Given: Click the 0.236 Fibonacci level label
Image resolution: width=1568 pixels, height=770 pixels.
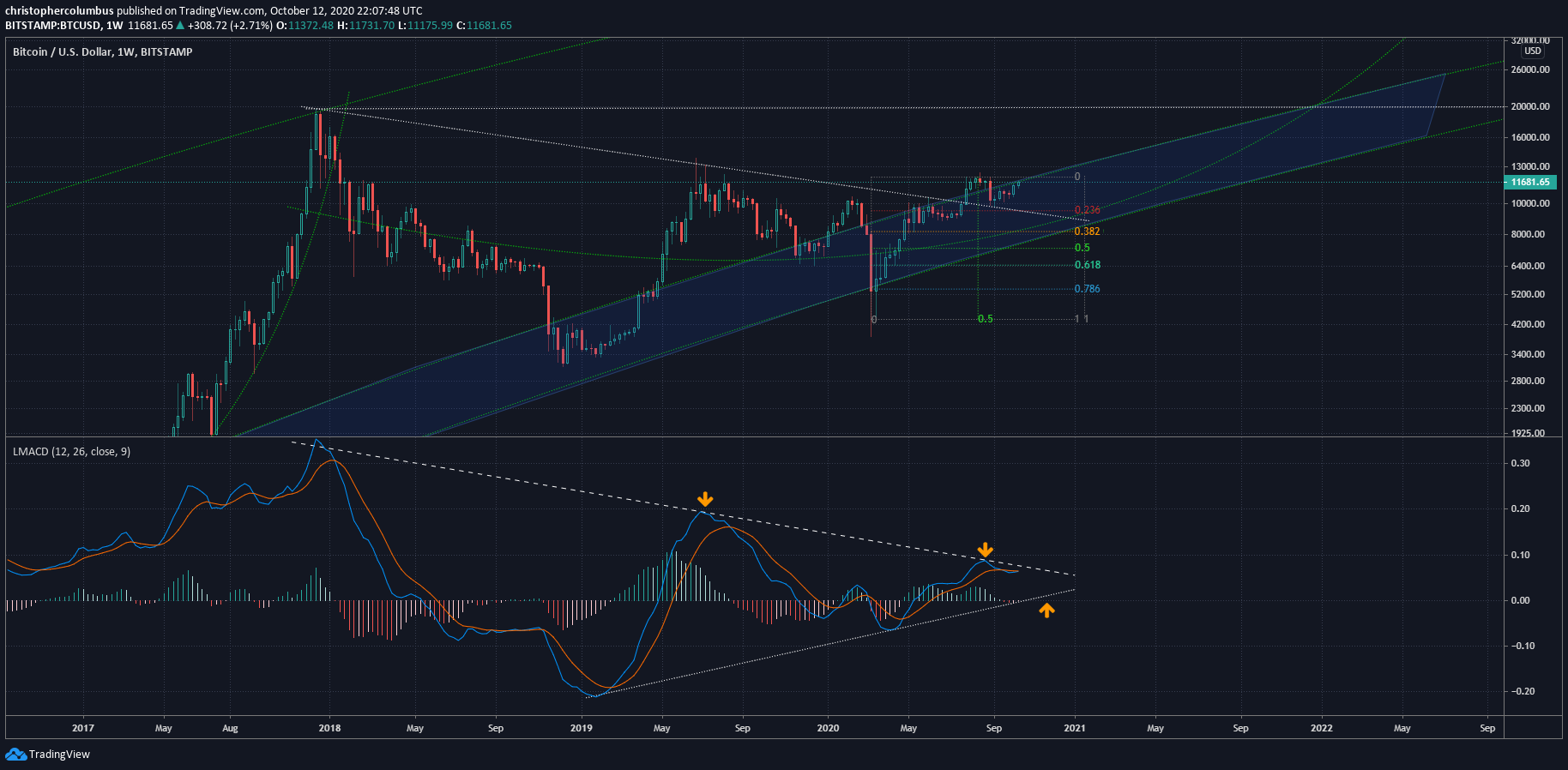Looking at the screenshot, I should (1087, 210).
